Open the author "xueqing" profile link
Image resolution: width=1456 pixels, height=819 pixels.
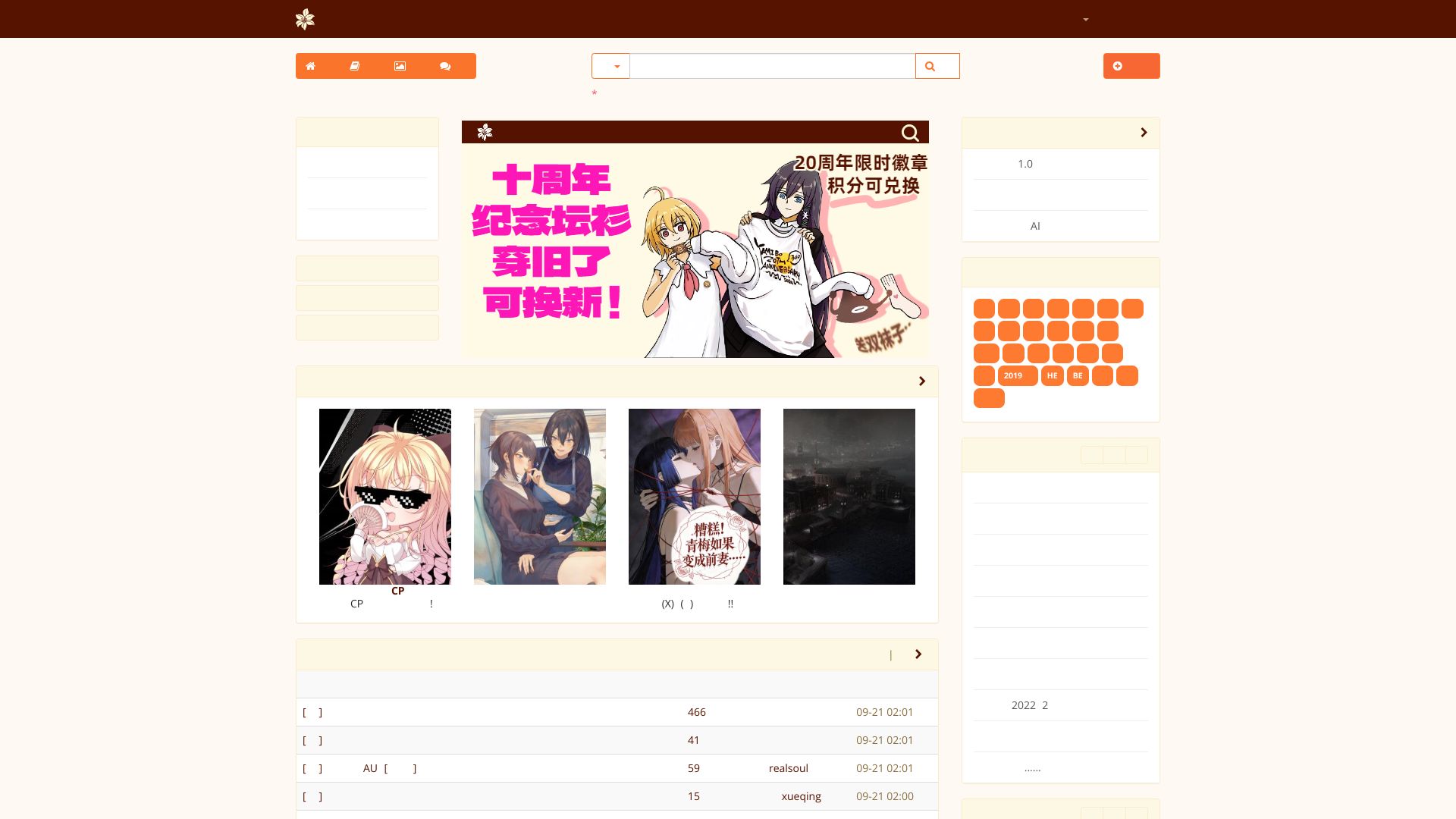tap(802, 796)
